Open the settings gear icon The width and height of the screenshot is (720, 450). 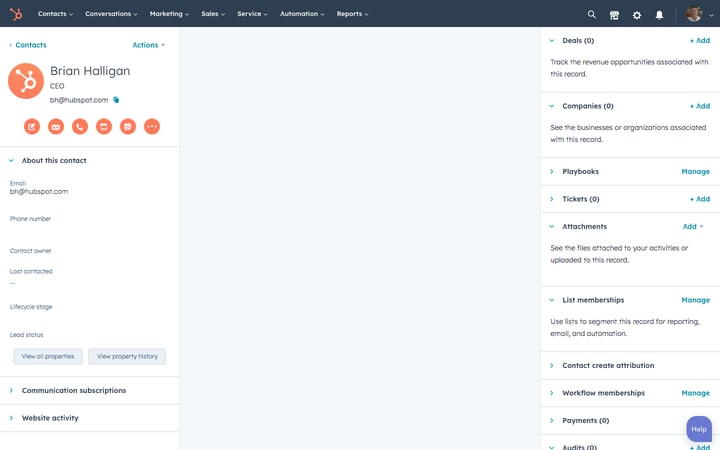coord(636,15)
